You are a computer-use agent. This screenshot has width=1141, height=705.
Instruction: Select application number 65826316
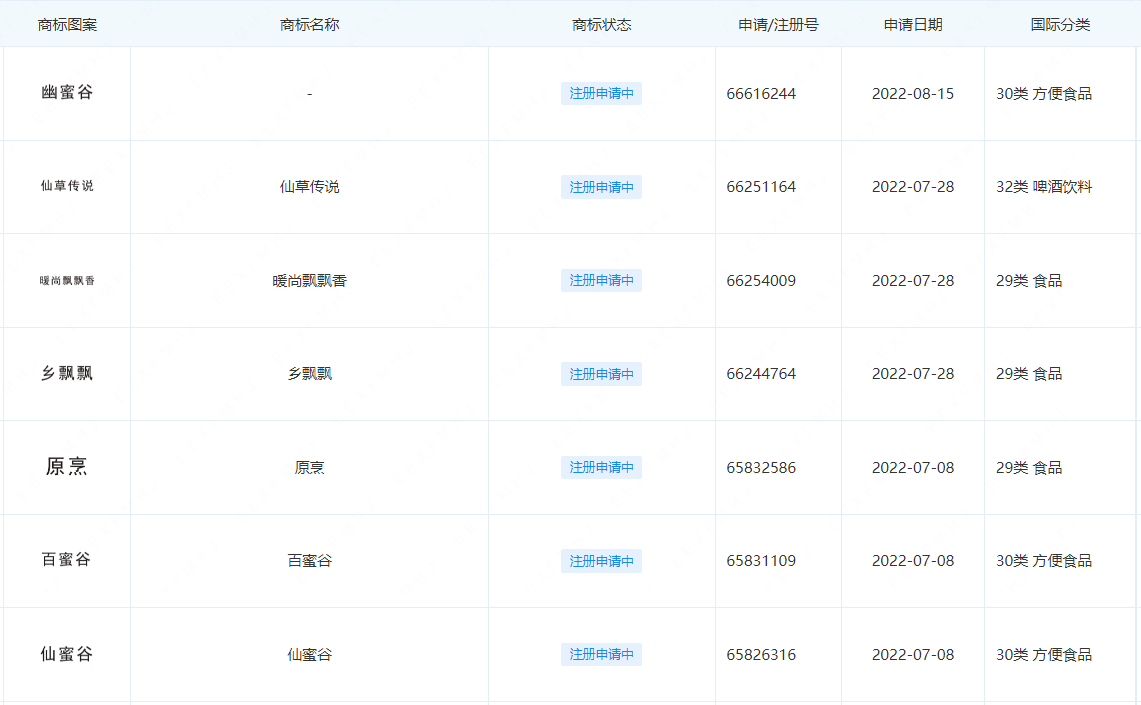(x=761, y=655)
